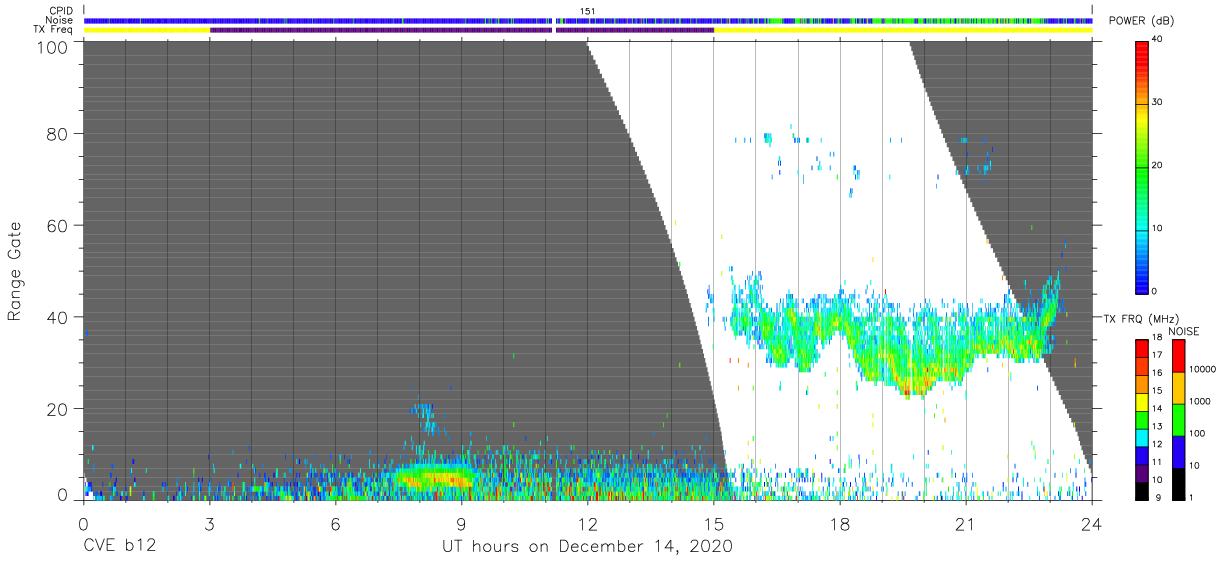Click the x-axis tick label 15
Image resolution: width=1228 pixels, height=567 pixels.
(x=713, y=524)
